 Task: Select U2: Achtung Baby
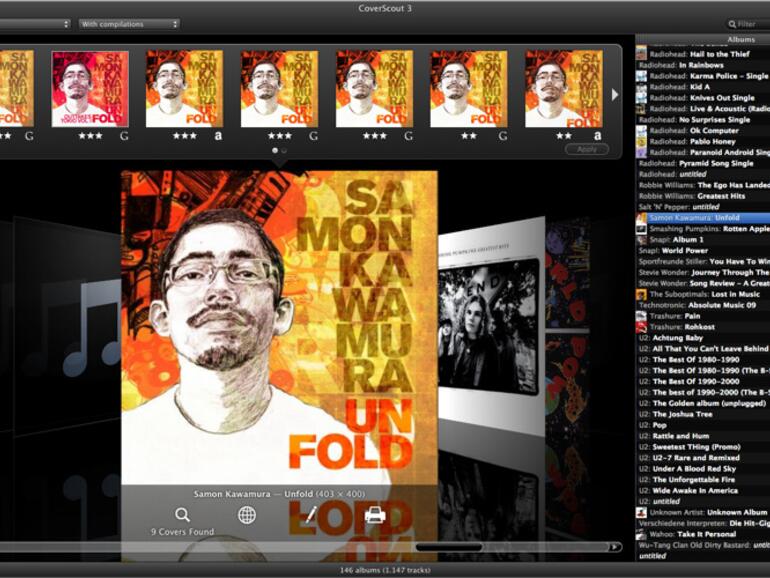(x=703, y=338)
